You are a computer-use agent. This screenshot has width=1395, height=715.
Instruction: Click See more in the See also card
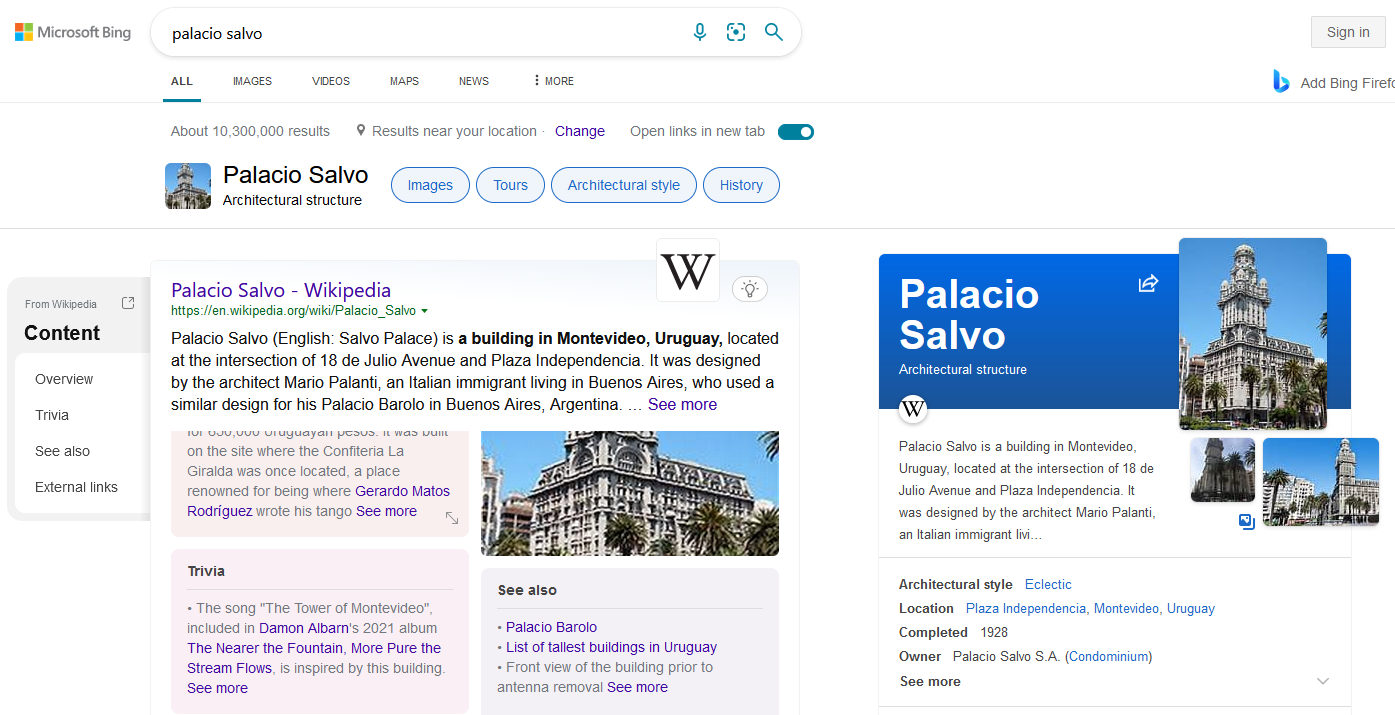[x=637, y=687]
